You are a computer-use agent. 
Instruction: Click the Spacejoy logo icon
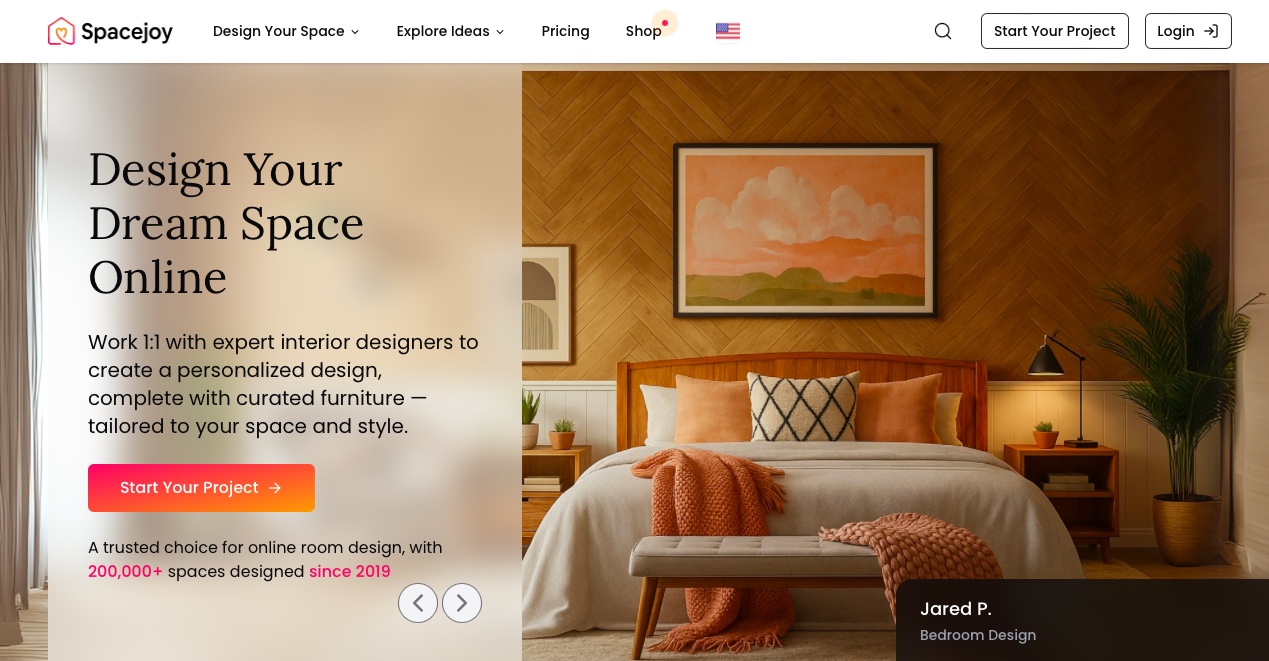[61, 31]
